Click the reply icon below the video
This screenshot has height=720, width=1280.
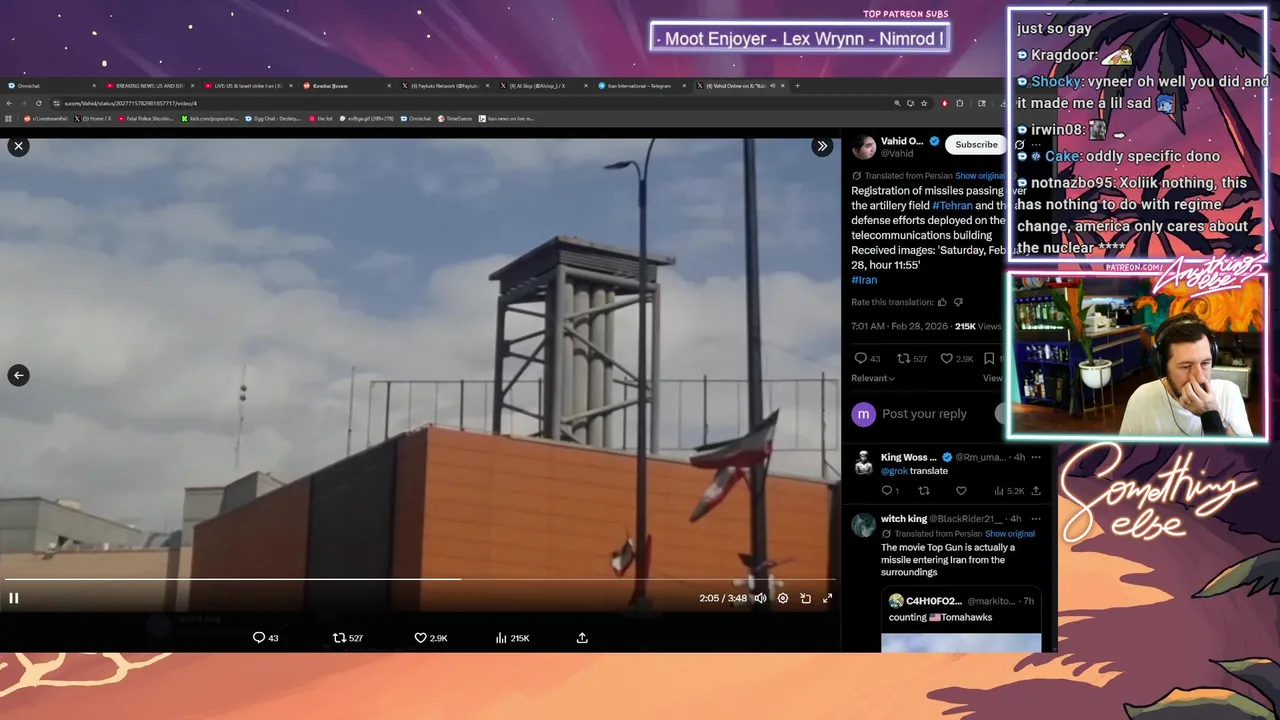[x=259, y=638]
